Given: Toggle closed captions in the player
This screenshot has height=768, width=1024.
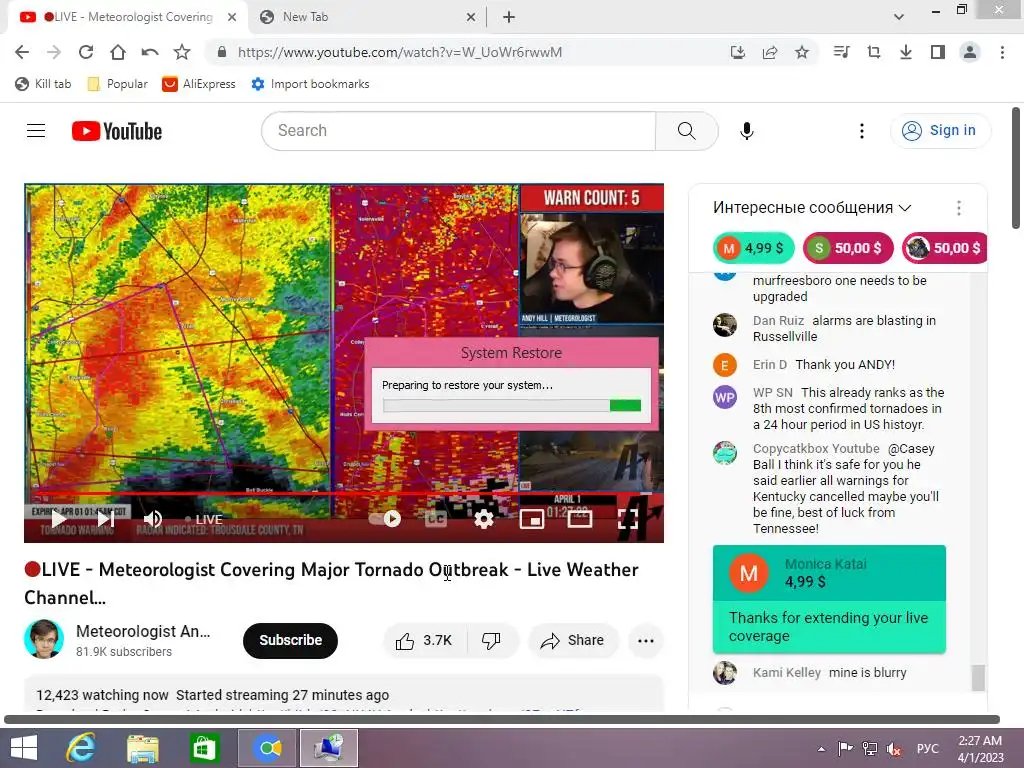Looking at the screenshot, I should click(x=436, y=519).
